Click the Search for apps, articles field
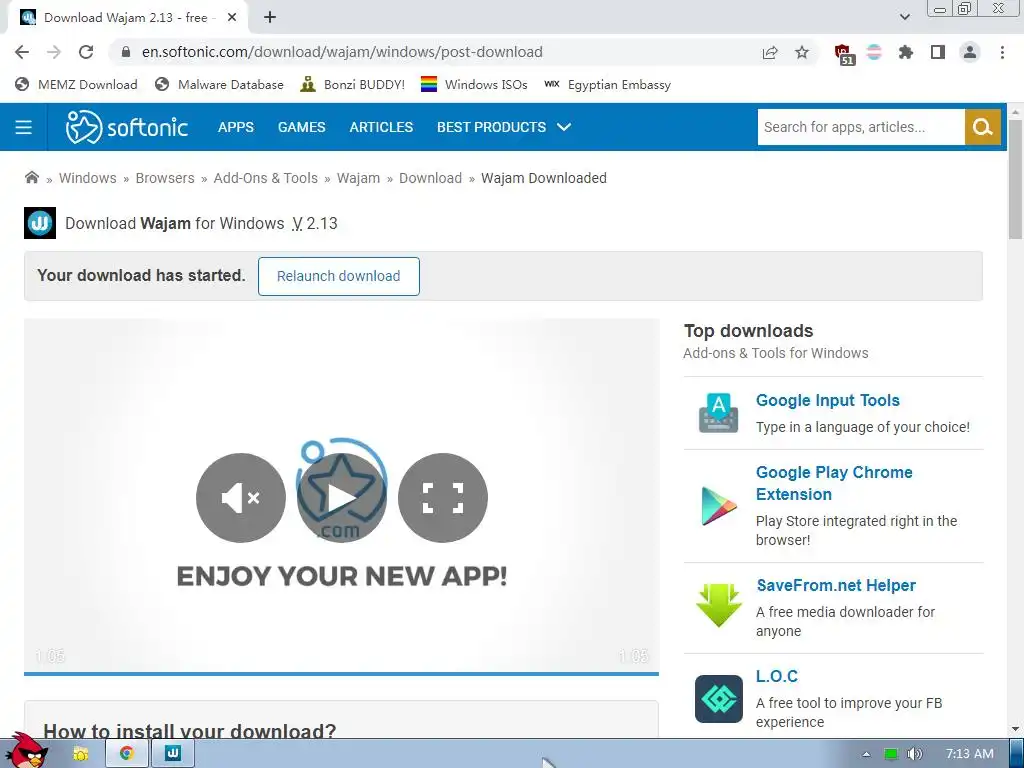The image size is (1024, 768). point(861,127)
